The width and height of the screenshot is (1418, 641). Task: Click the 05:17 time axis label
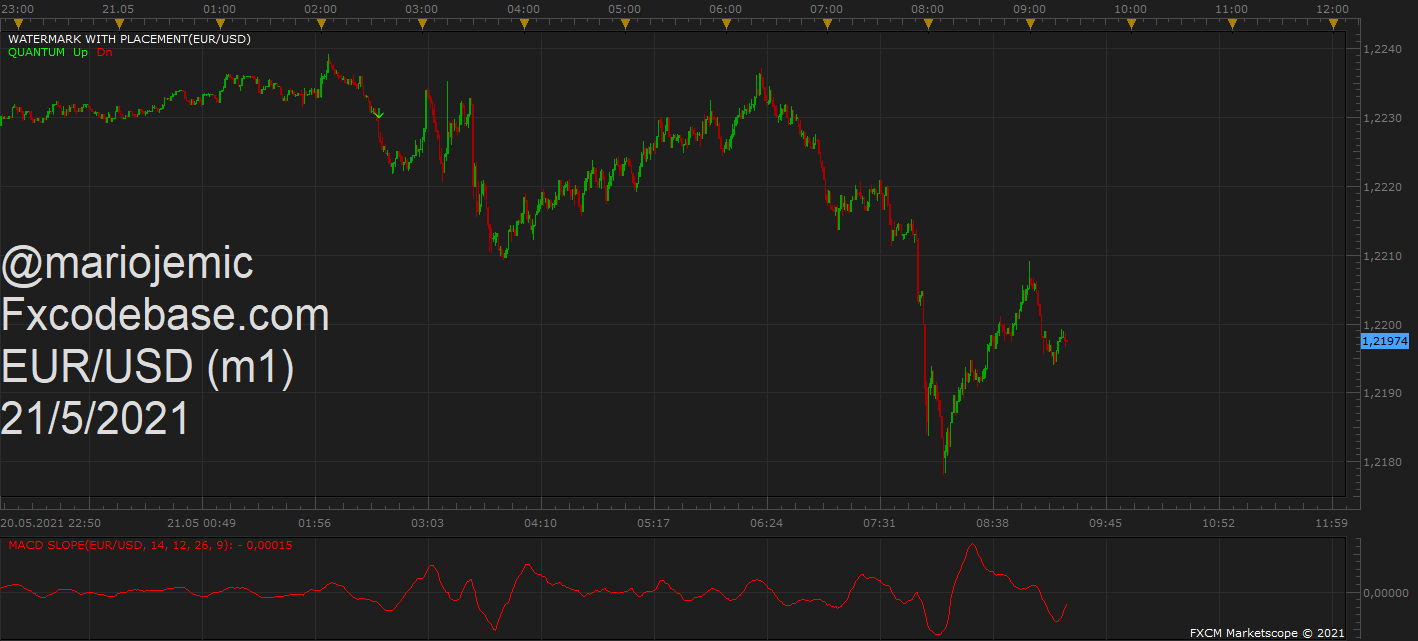click(x=653, y=522)
